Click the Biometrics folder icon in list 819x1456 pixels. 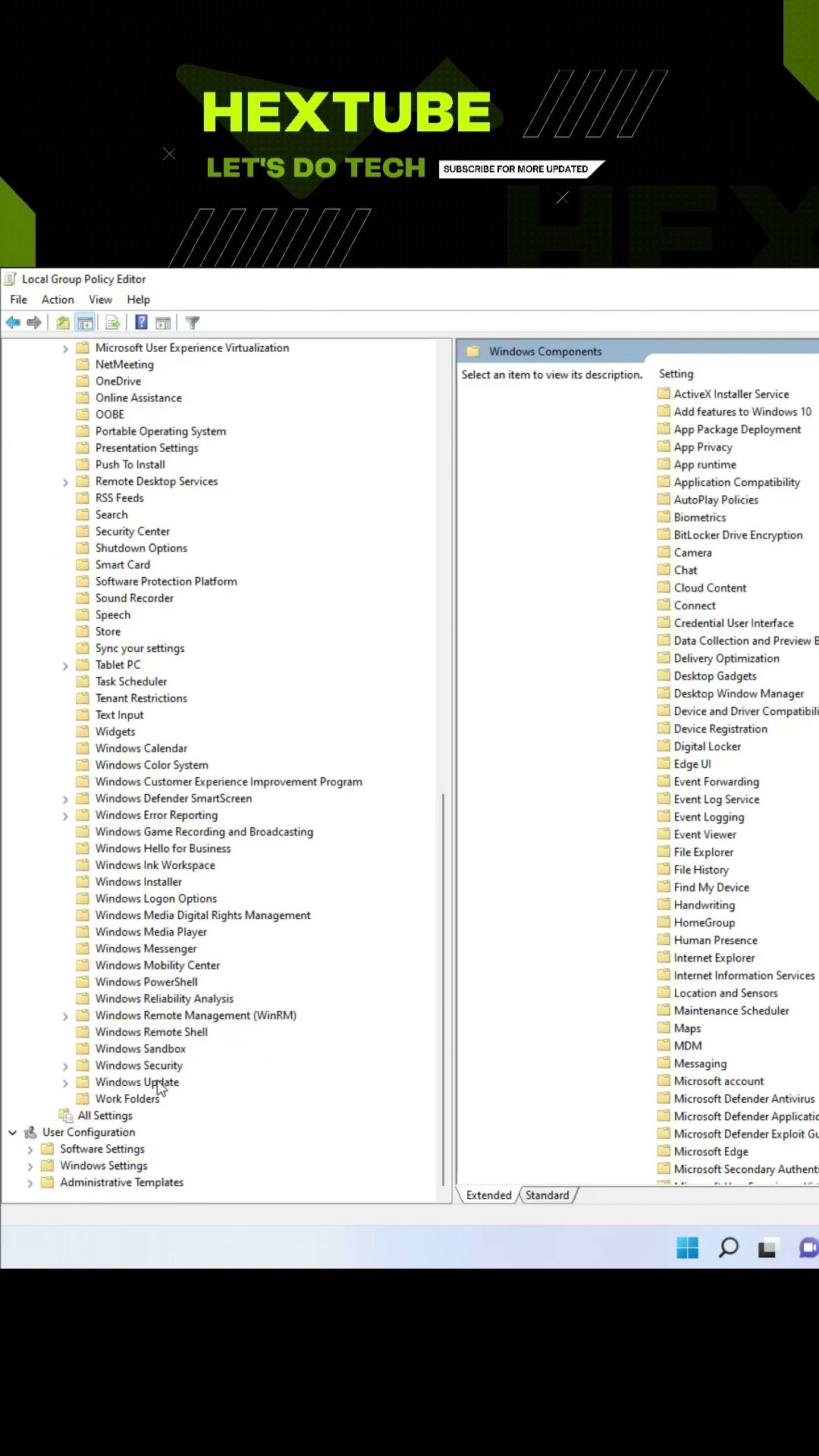(x=664, y=517)
